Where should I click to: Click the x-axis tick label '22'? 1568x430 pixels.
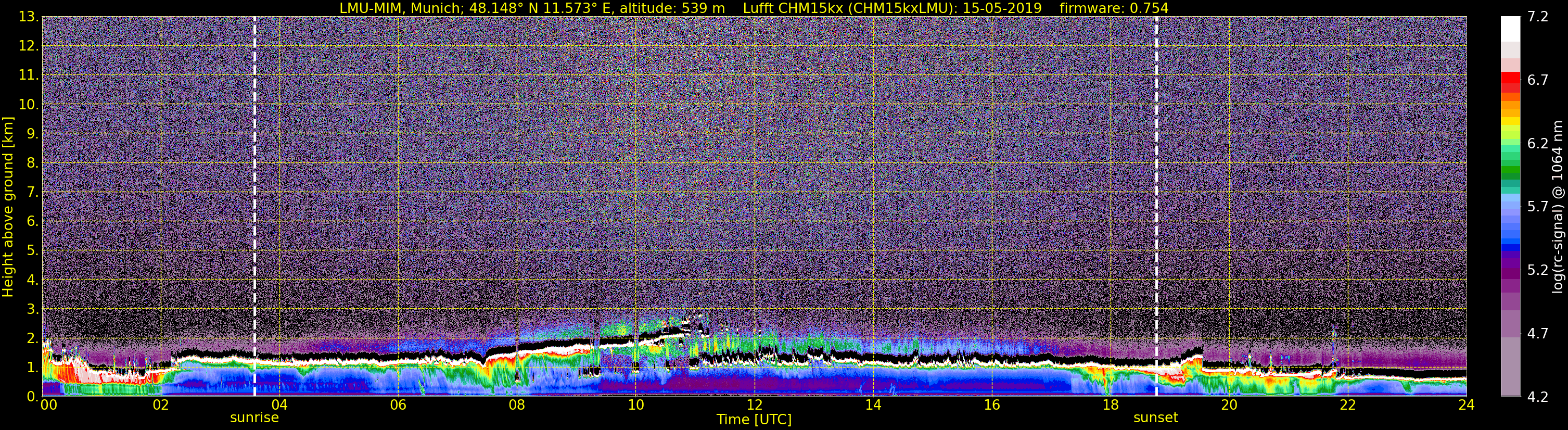coord(1348,405)
